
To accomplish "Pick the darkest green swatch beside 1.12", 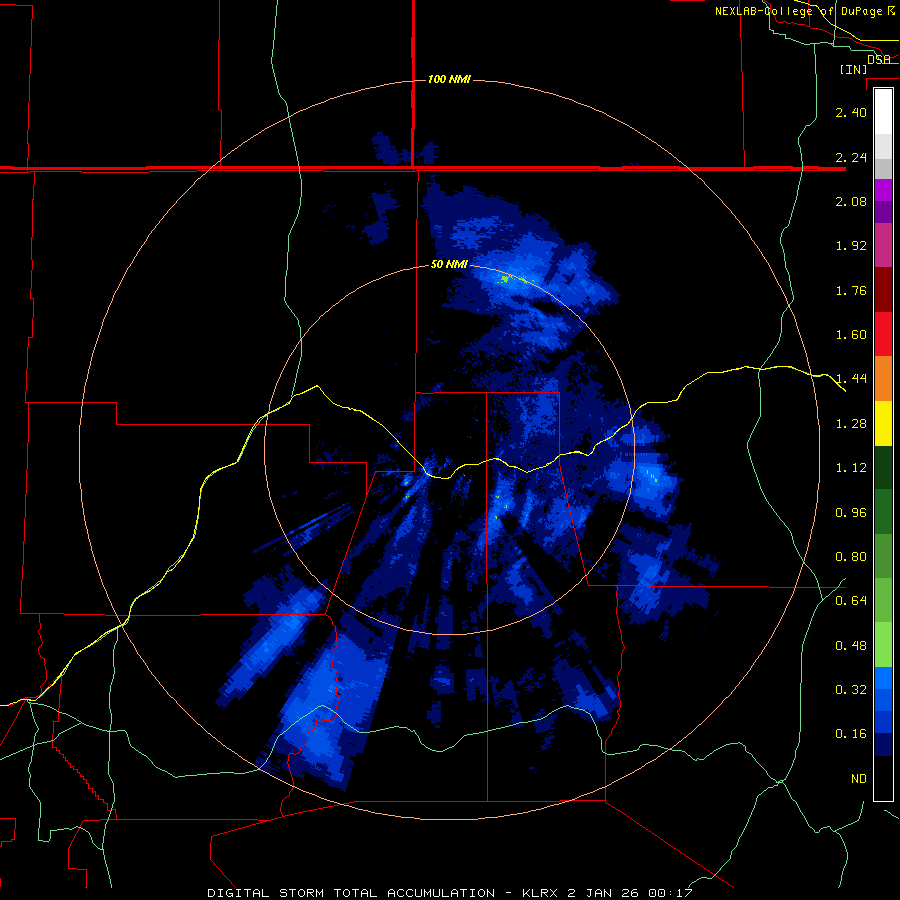I will point(883,468).
